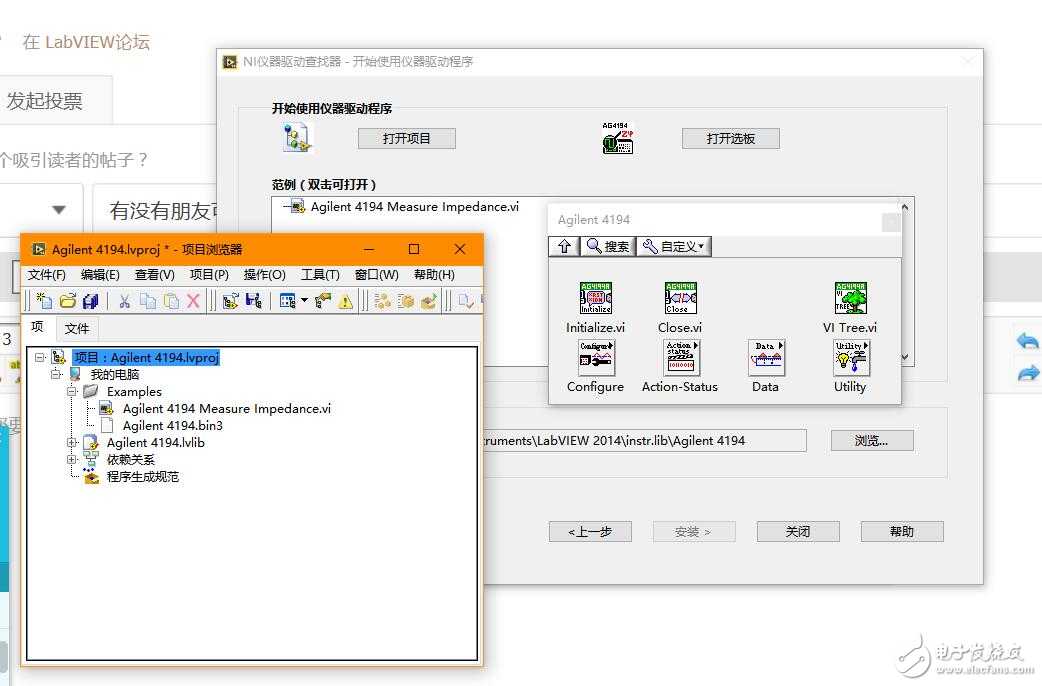
Task: Expand the 依赖关系 node
Action: click(72, 459)
